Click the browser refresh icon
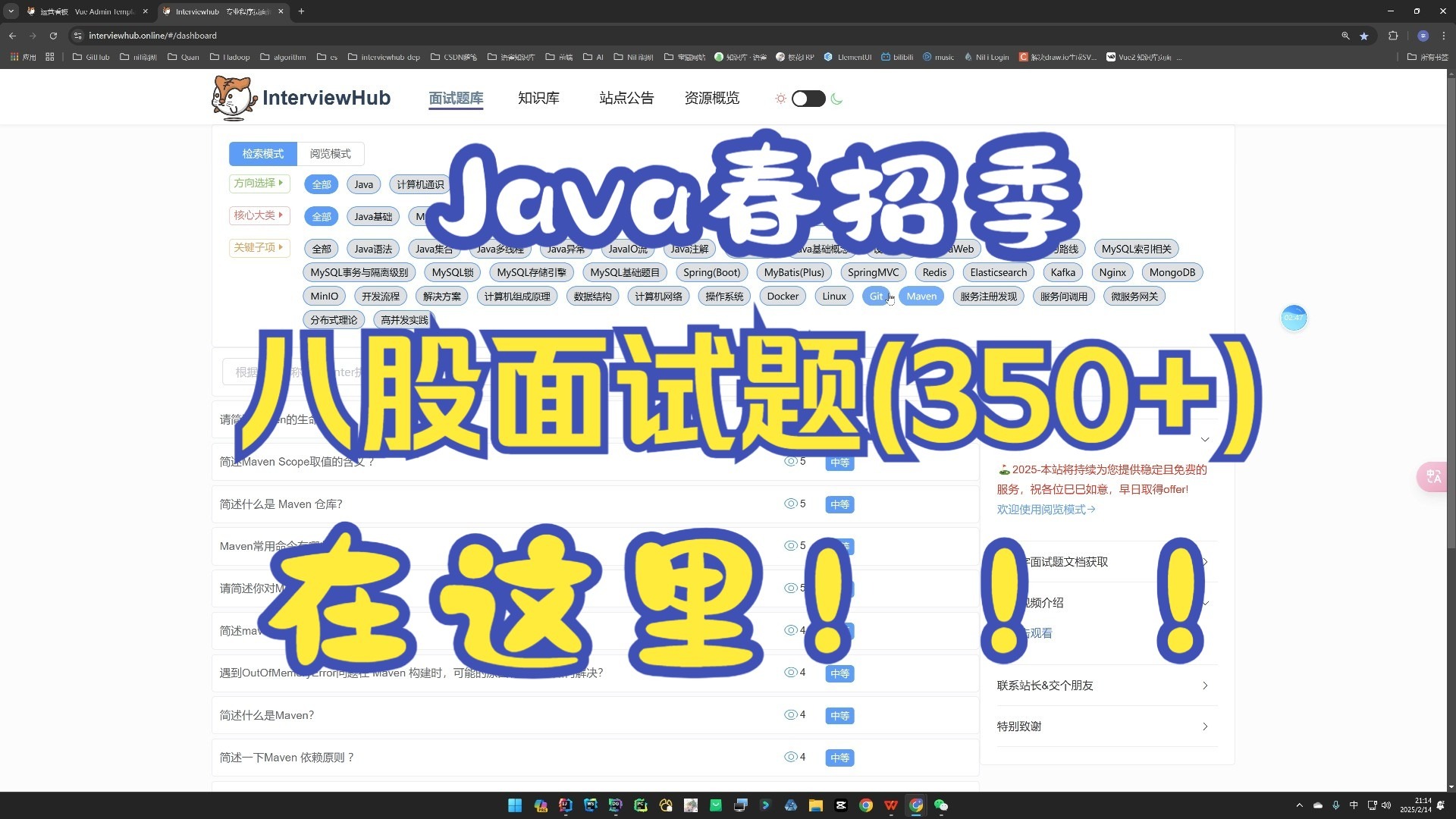 tap(53, 36)
